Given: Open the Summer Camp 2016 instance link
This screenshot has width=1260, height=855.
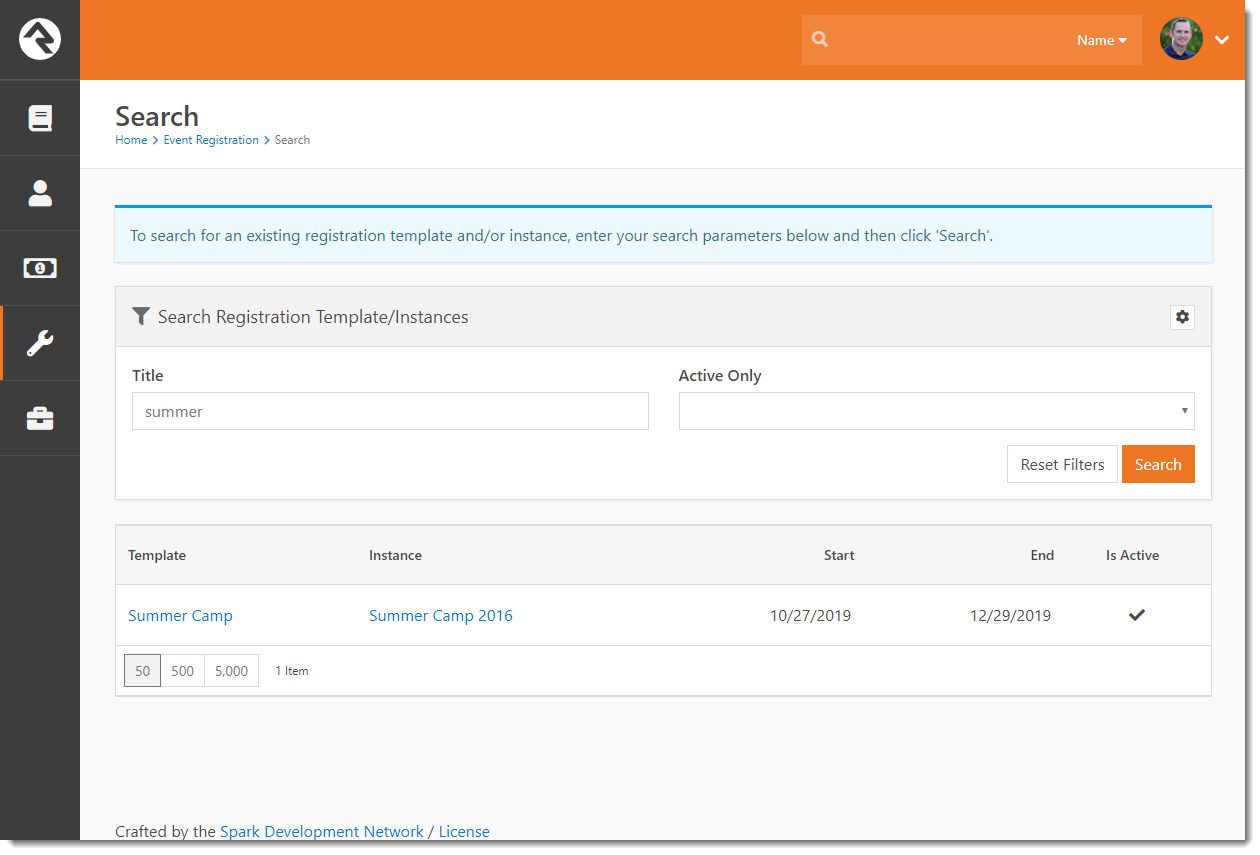Looking at the screenshot, I should 441,616.
